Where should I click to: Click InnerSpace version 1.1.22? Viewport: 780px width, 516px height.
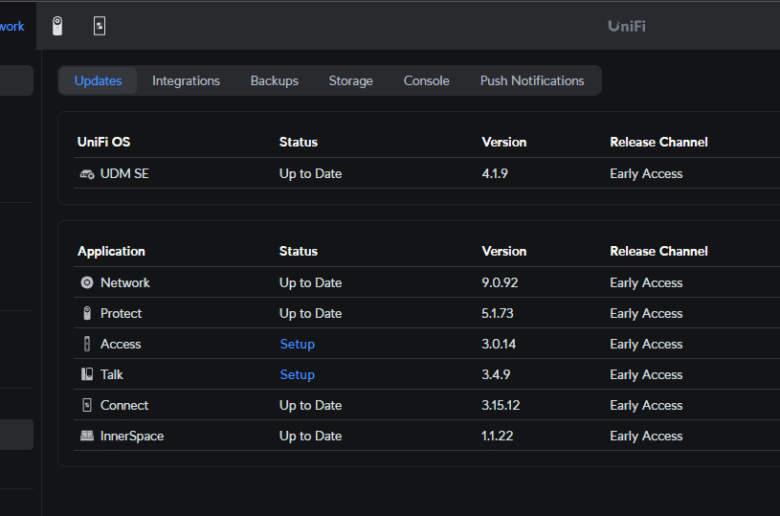point(497,436)
